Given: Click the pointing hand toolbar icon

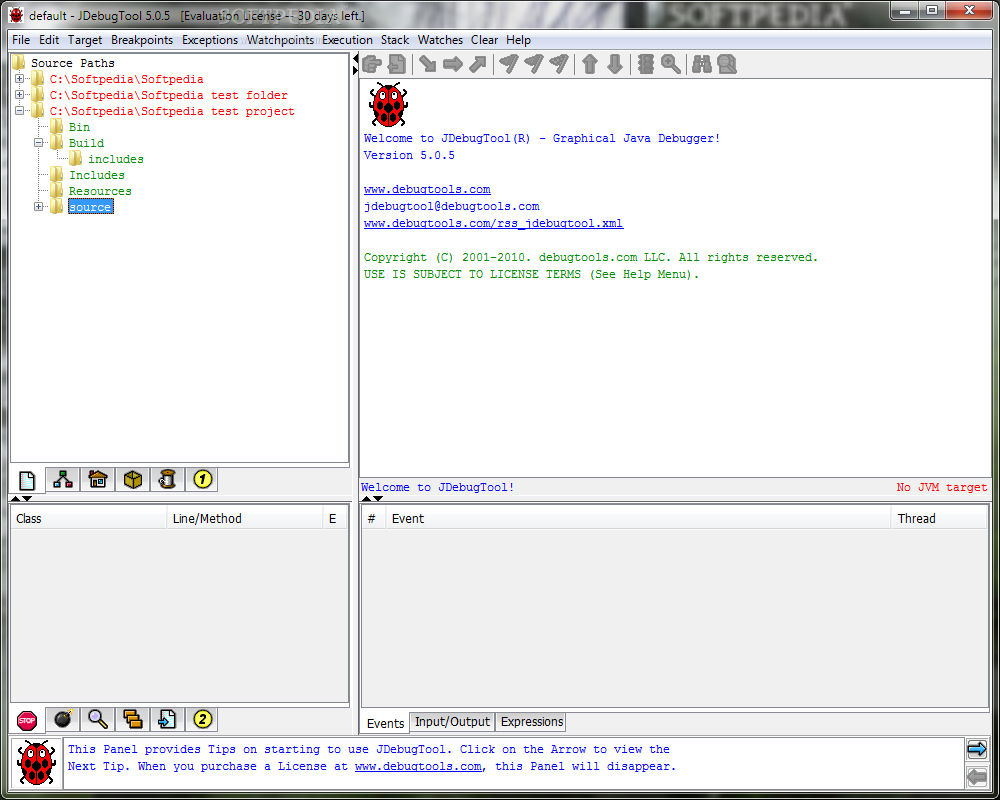Looking at the screenshot, I should (x=372, y=64).
